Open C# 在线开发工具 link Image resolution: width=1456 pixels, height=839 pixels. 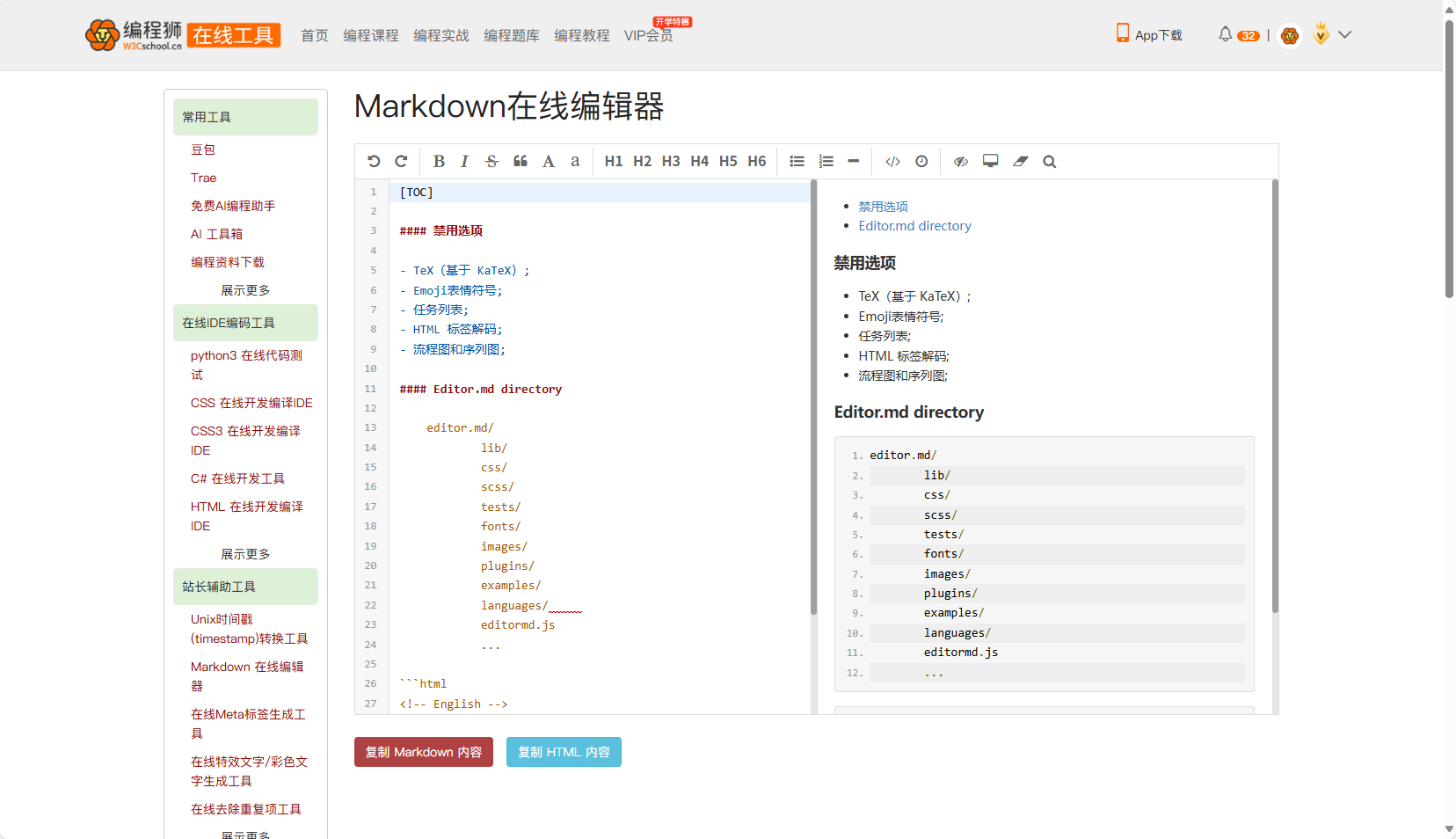[x=237, y=478]
